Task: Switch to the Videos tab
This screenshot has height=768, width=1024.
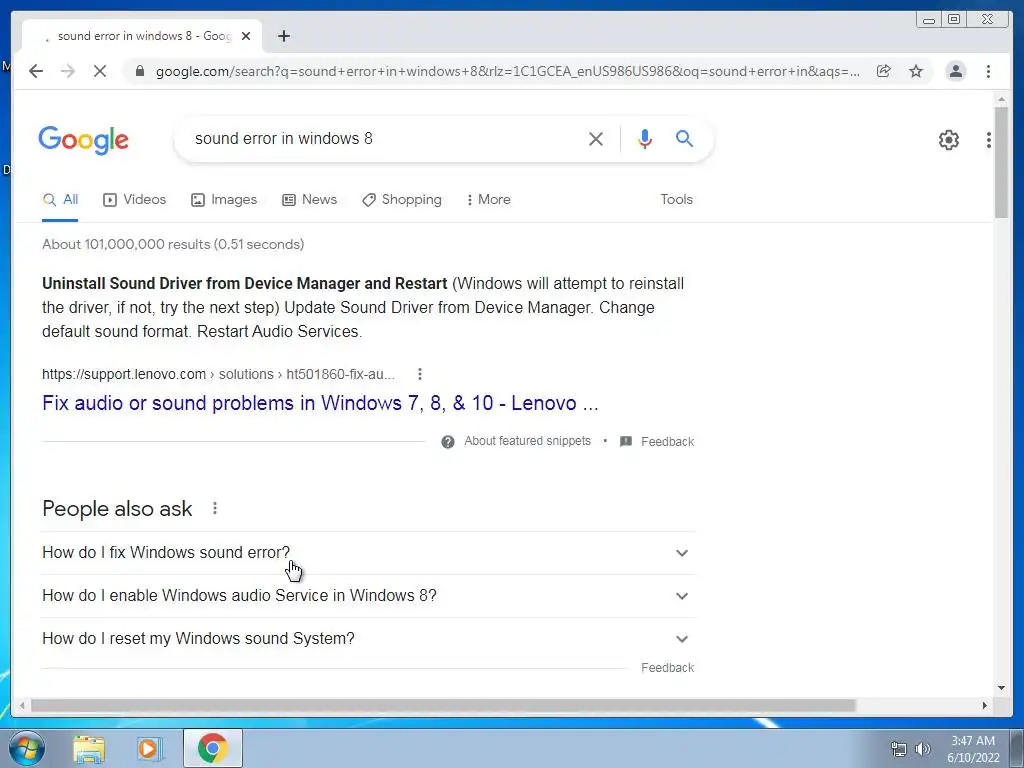Action: point(135,199)
